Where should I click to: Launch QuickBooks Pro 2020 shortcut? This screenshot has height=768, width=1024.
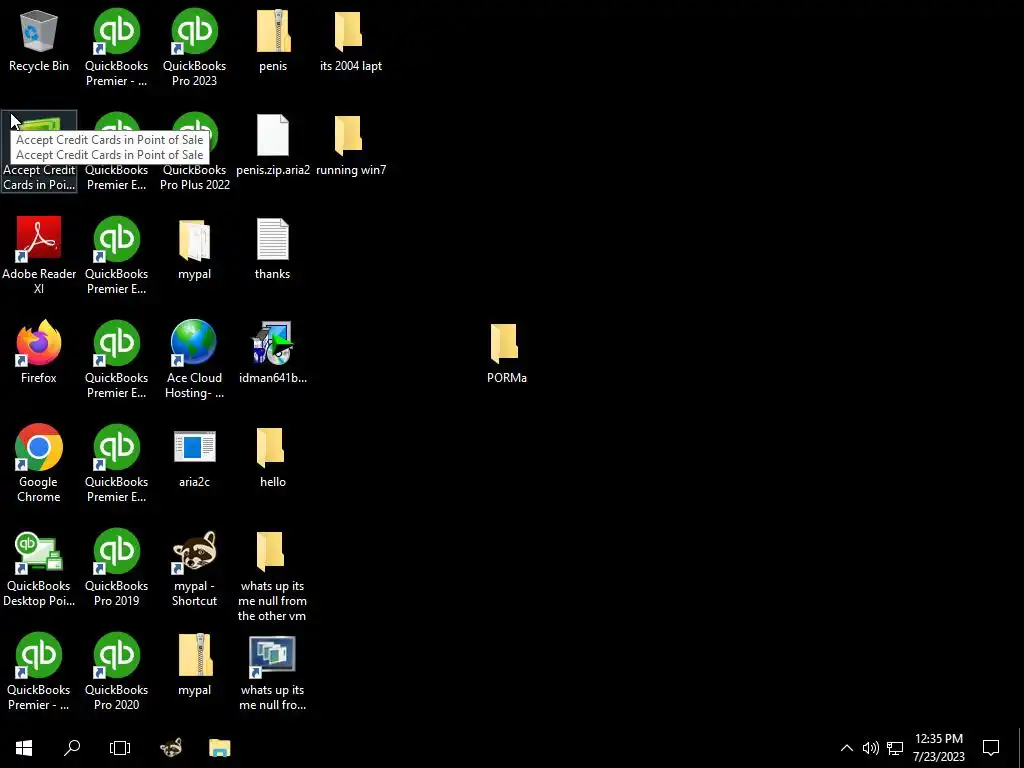(116, 671)
